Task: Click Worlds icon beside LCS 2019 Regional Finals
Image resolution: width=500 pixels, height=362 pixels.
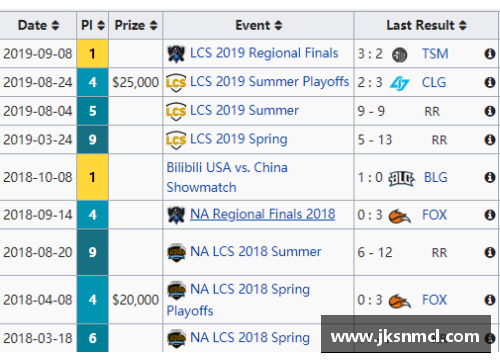Action: [x=176, y=54]
